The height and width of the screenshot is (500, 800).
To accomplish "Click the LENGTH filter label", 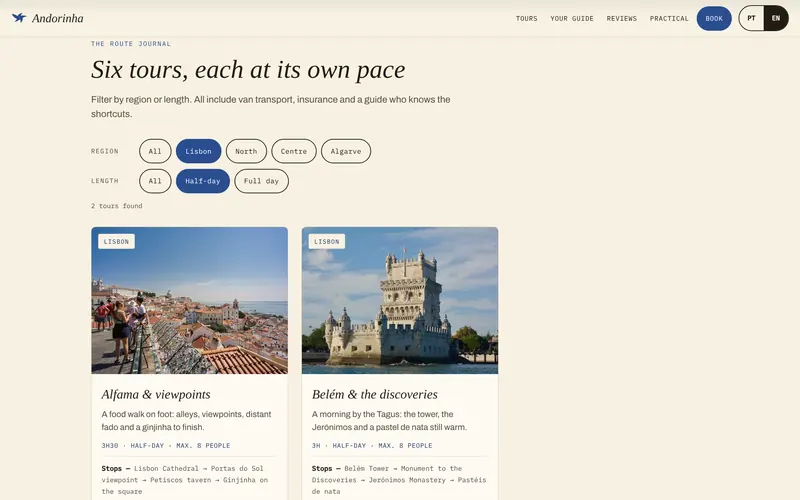I will 105,181.
